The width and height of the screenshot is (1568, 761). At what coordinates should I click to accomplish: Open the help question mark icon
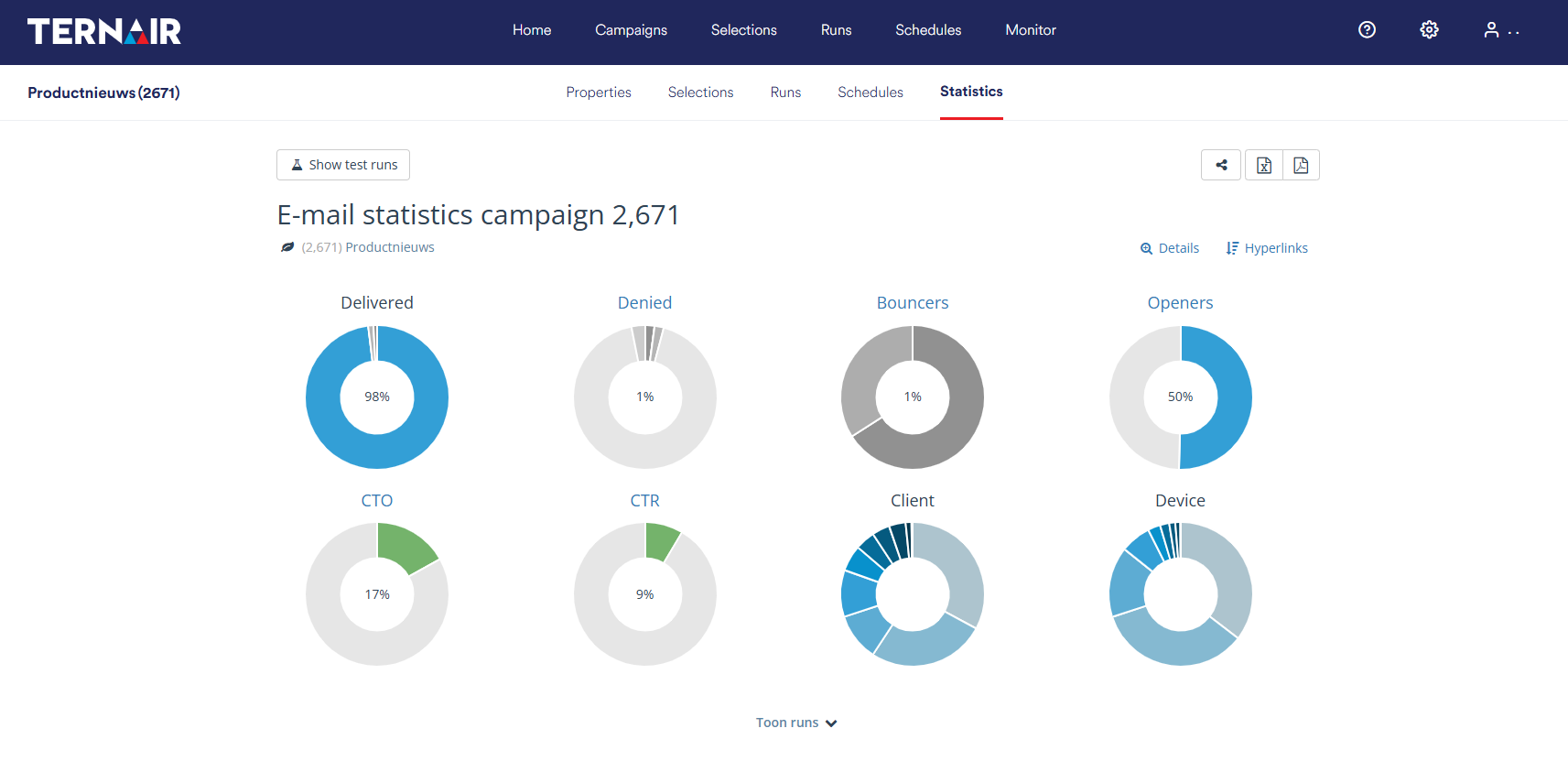(x=1367, y=30)
